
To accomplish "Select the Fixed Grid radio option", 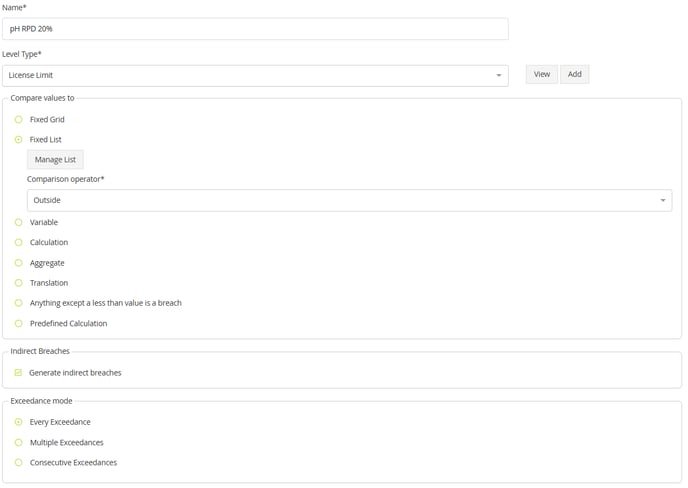I will (x=19, y=120).
